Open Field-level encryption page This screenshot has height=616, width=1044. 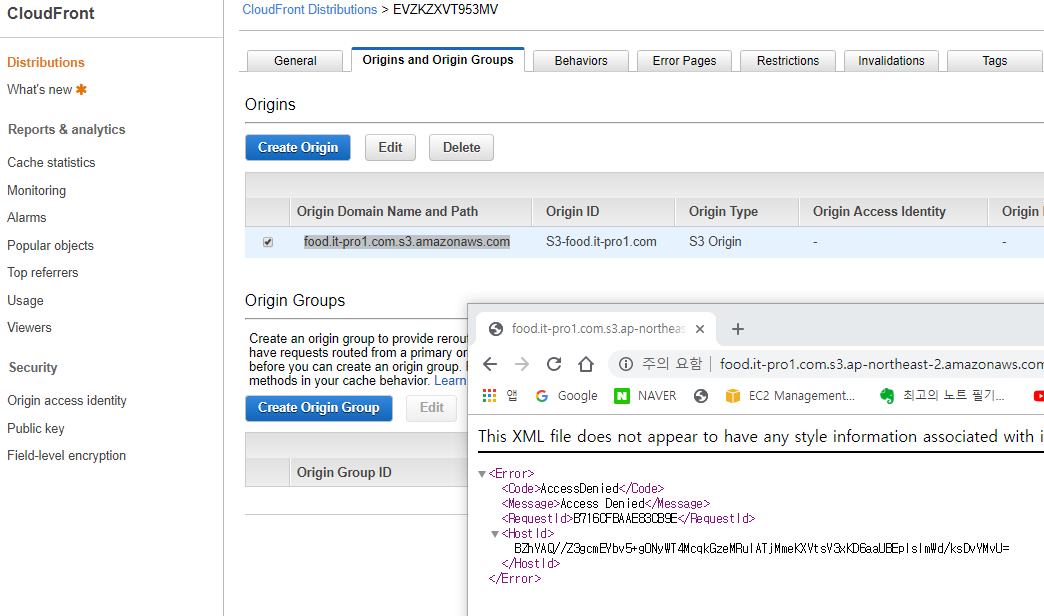(x=67, y=456)
